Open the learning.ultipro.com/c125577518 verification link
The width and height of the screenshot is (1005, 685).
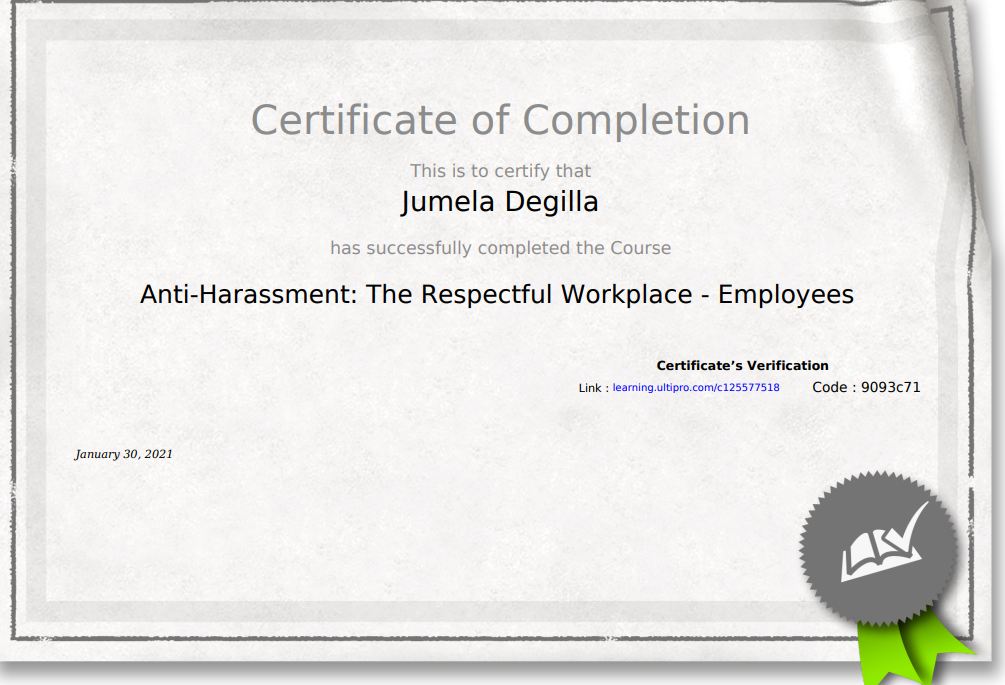pyautogui.click(x=696, y=388)
